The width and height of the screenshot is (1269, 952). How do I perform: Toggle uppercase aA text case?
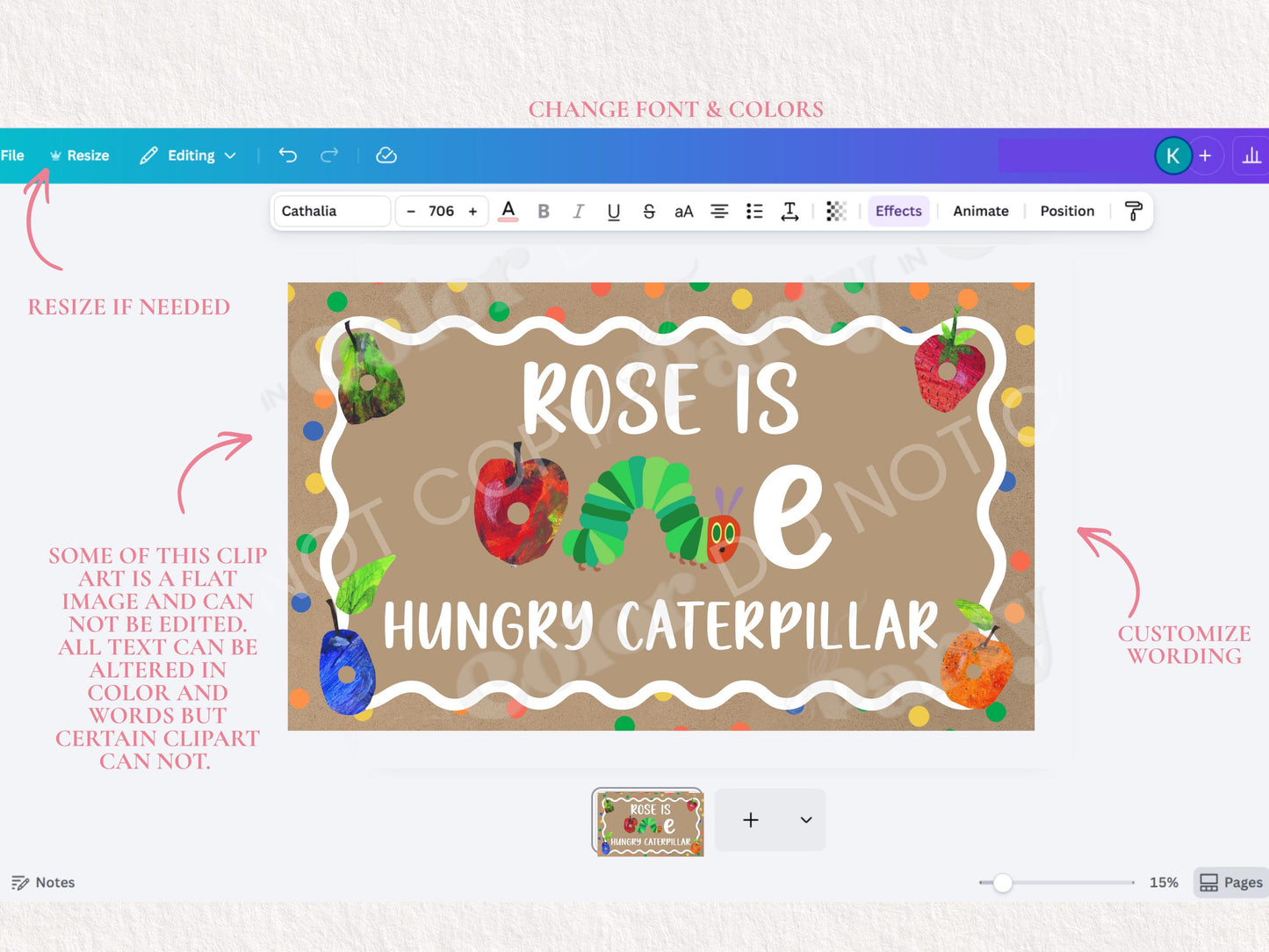point(684,211)
